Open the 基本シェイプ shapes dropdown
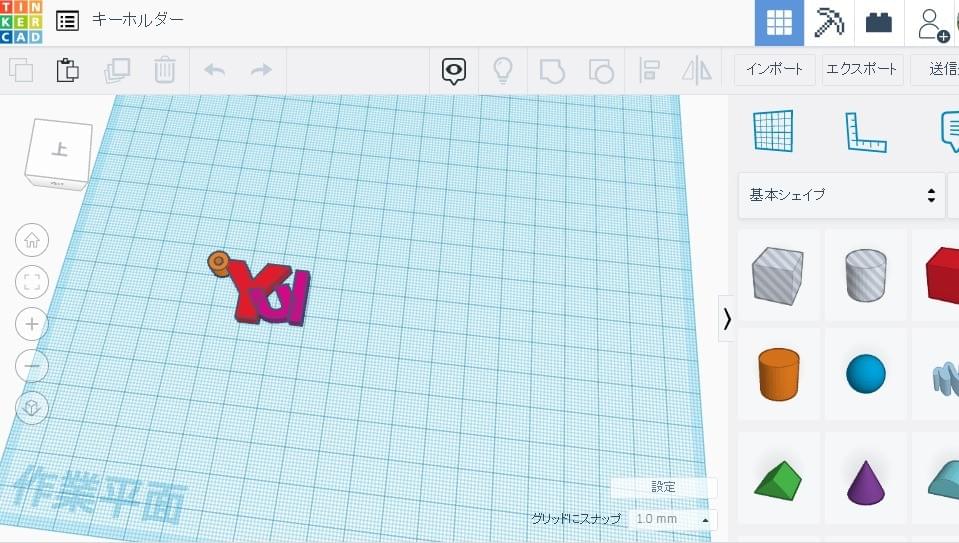This screenshot has height=543, width=959. pyautogui.click(x=842, y=195)
